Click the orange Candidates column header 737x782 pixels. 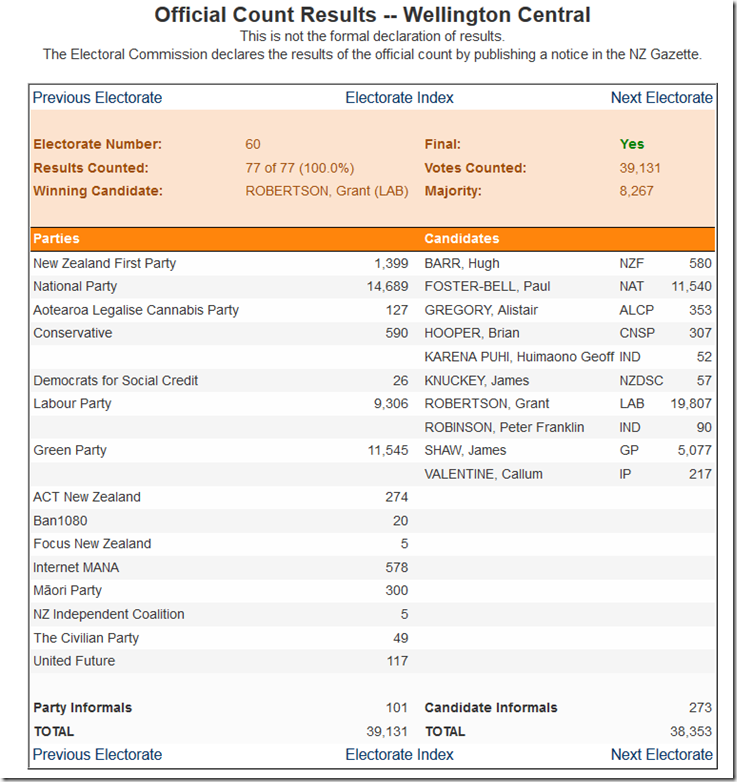coord(461,239)
